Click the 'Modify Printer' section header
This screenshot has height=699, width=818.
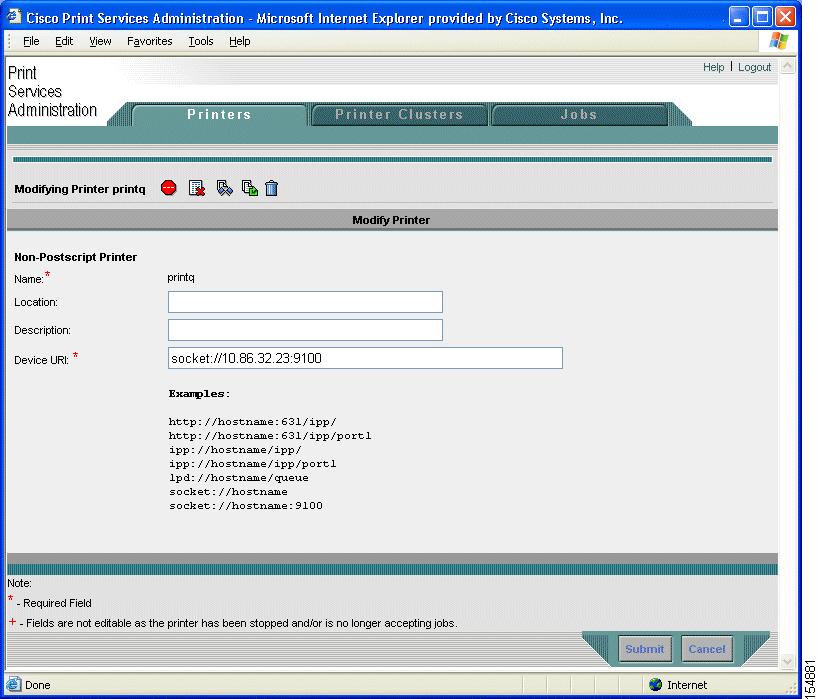(x=391, y=220)
